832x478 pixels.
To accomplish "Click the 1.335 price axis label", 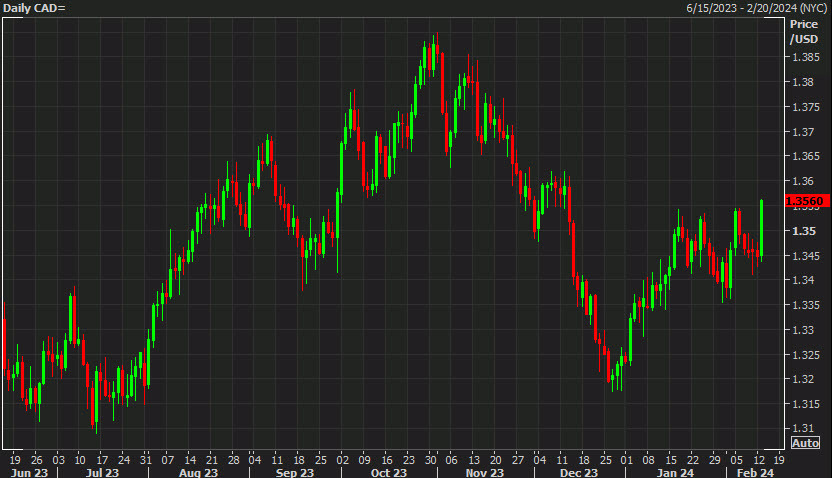I will (x=806, y=305).
